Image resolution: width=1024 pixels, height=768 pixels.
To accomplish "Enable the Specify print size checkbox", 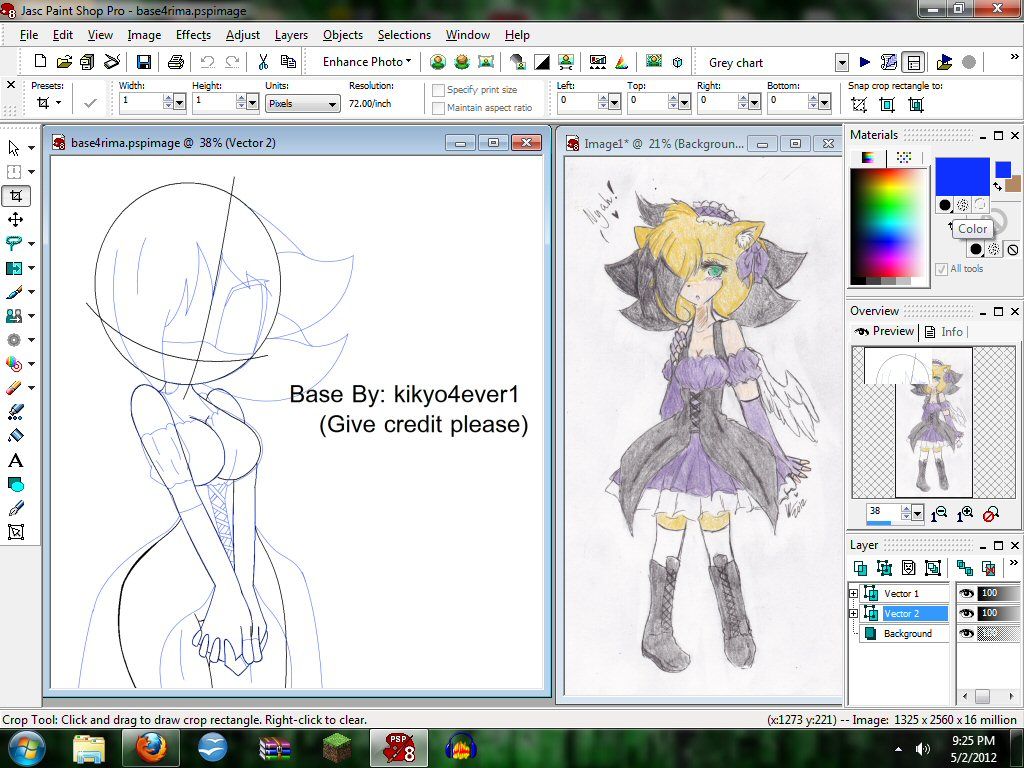I will 439,90.
